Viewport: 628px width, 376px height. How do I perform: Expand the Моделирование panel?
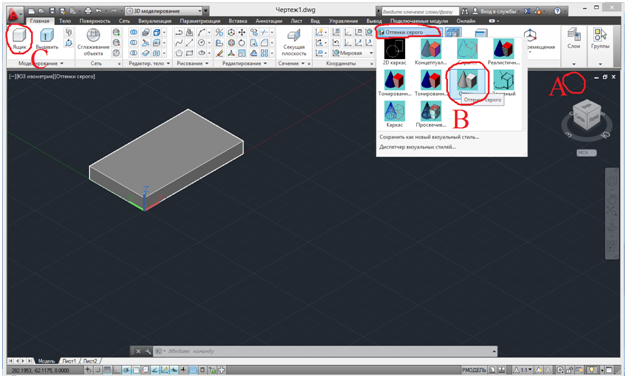(x=41, y=63)
